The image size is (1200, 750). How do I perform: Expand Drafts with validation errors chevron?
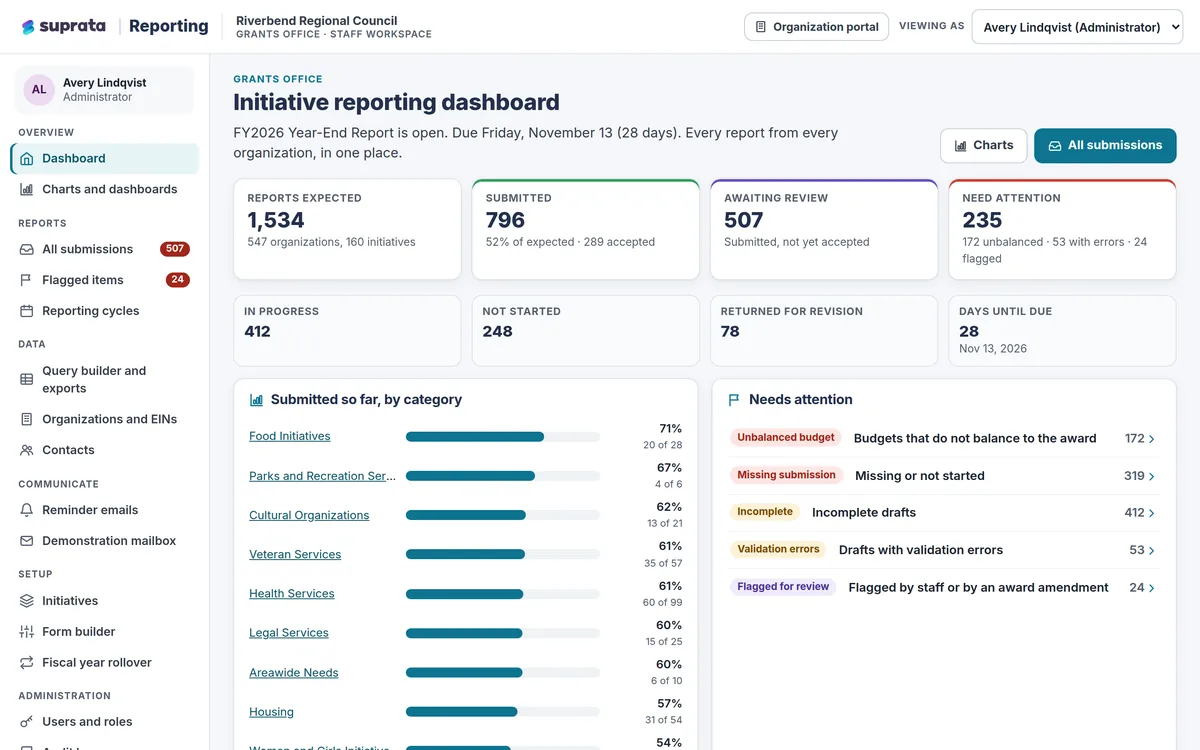click(1152, 550)
